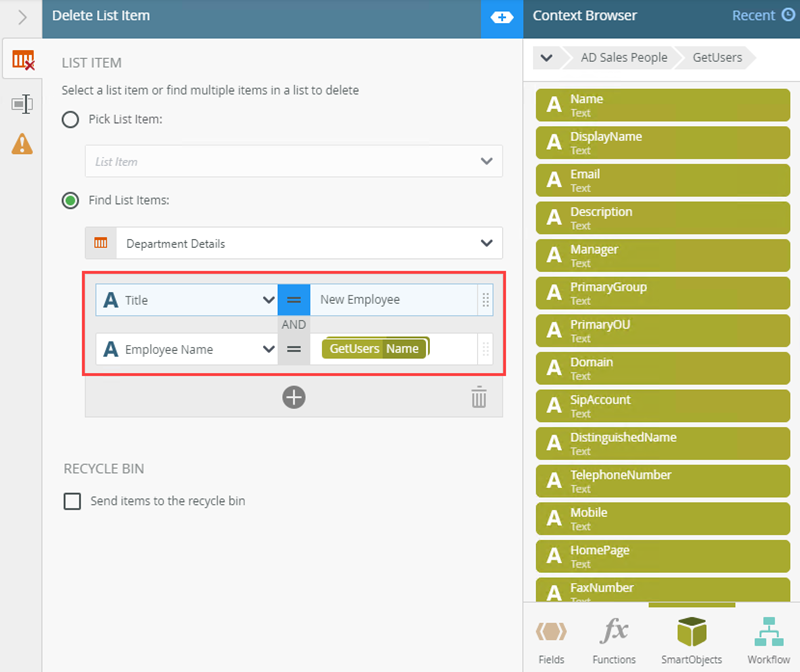The image size is (800, 672).
Task: Click the AD Sales People breadcrumb
Action: pyautogui.click(x=623, y=57)
